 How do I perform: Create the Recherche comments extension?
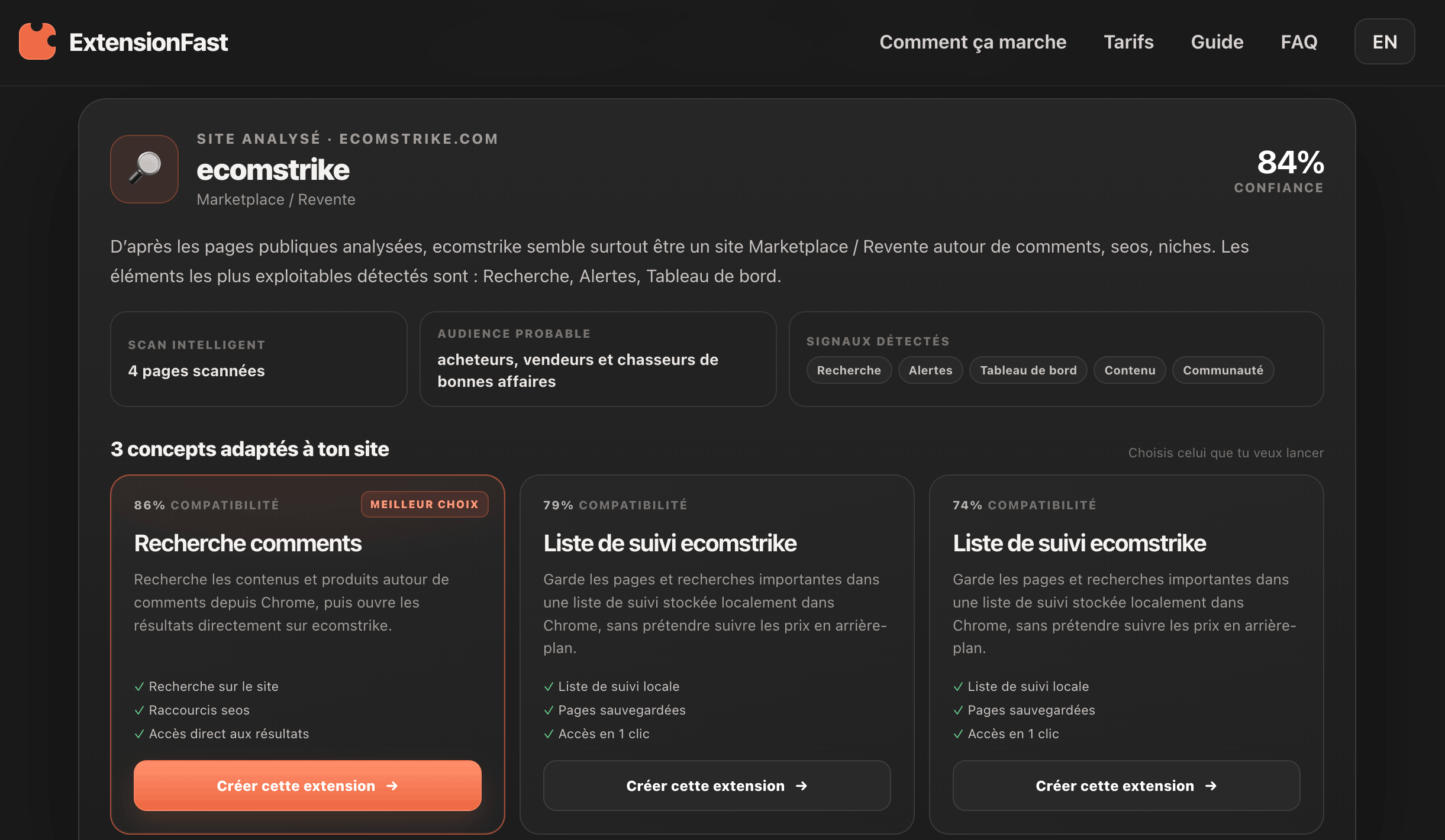(307, 786)
